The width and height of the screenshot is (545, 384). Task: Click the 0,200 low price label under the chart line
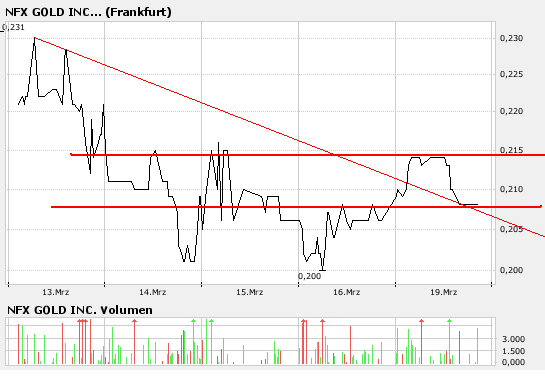[309, 276]
